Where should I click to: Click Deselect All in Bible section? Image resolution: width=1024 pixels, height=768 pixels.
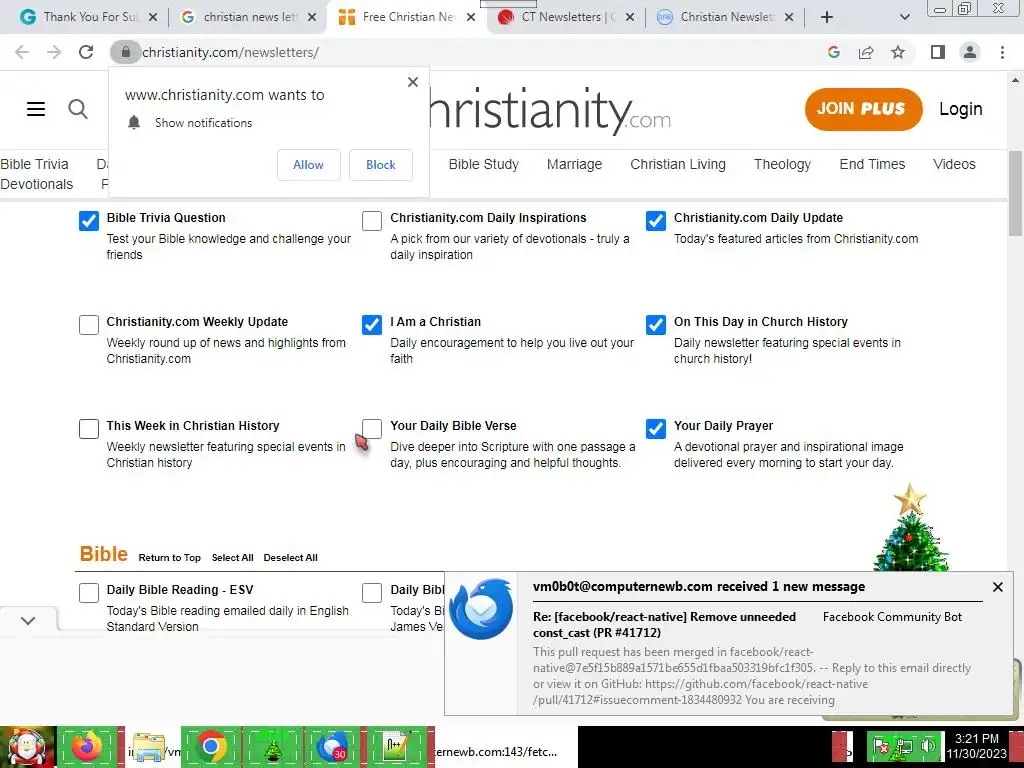291,558
